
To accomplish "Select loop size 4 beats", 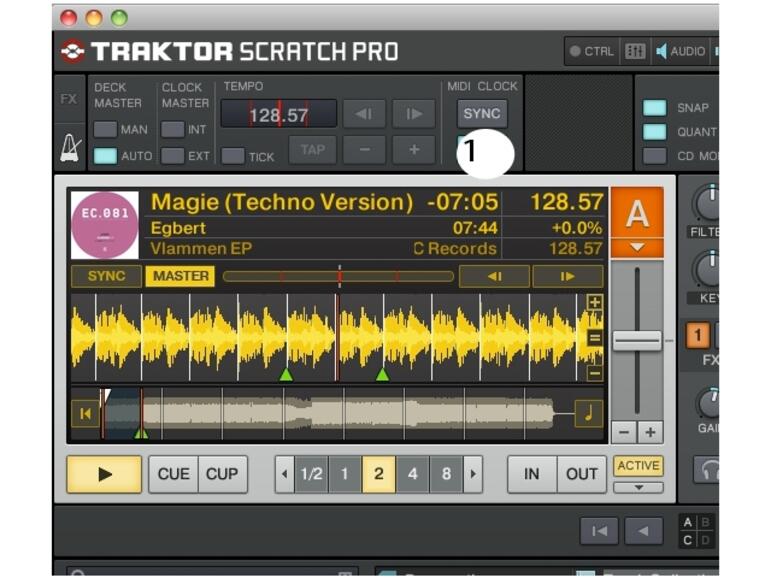I will tap(412, 474).
